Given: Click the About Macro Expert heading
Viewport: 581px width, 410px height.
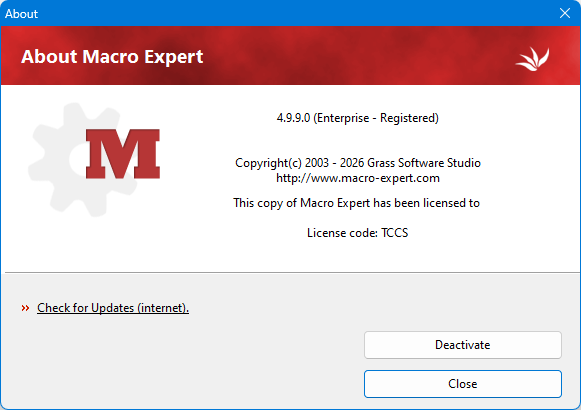Looking at the screenshot, I should point(112,57).
